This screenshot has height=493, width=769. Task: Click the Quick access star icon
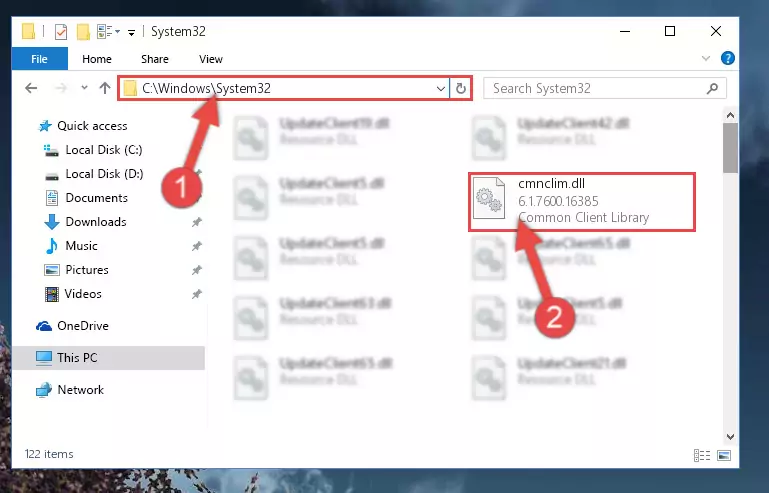[x=45, y=126]
